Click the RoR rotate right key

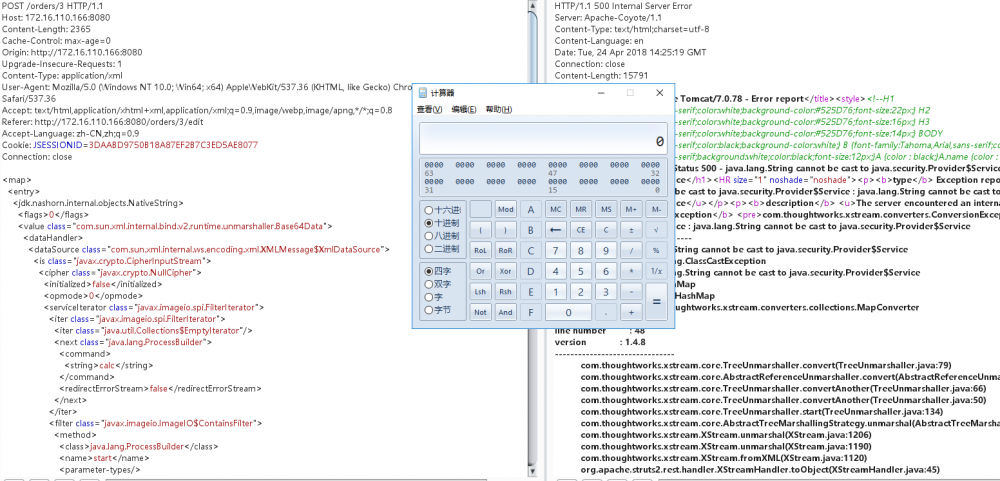click(x=506, y=251)
